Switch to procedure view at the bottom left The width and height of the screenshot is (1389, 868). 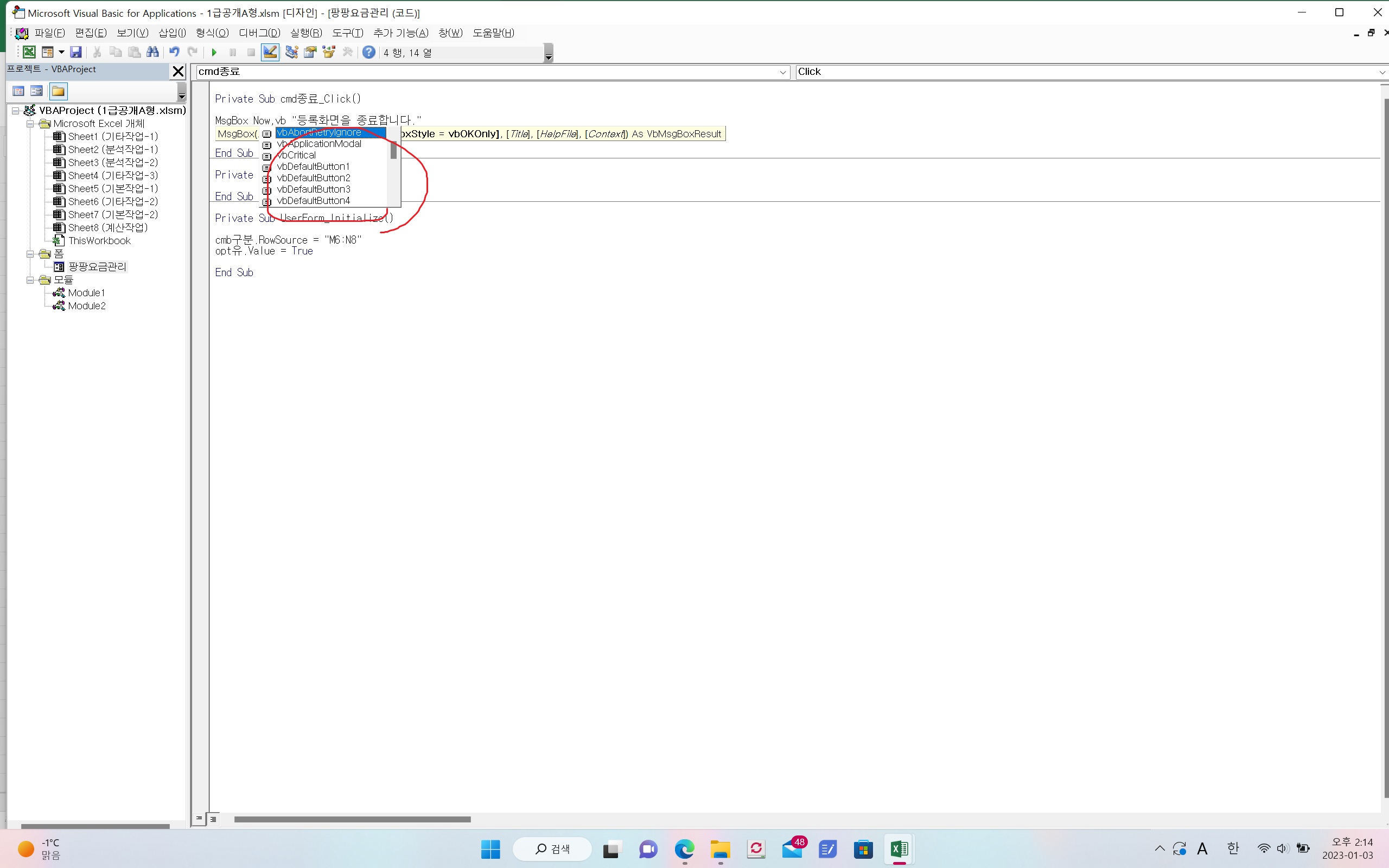click(199, 819)
